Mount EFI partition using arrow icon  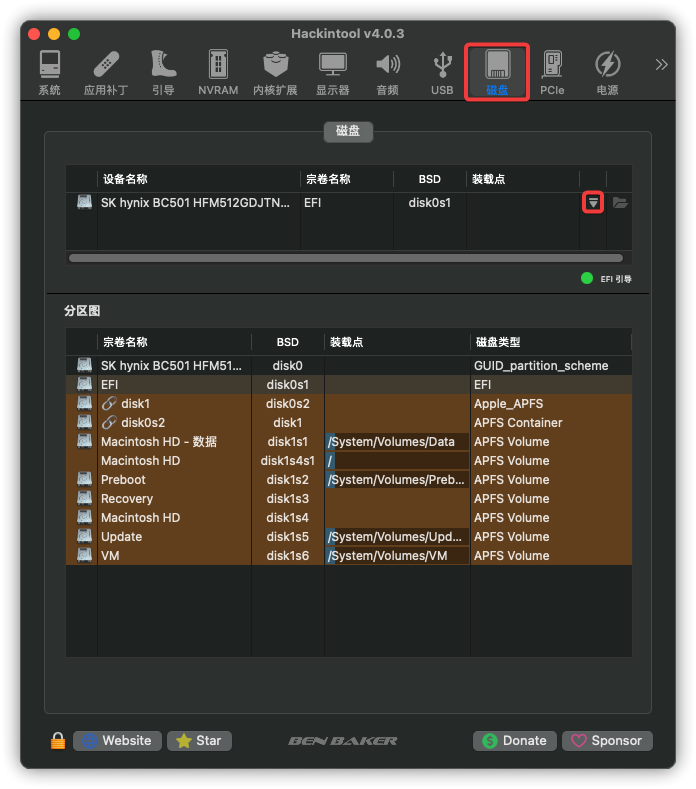tap(593, 203)
